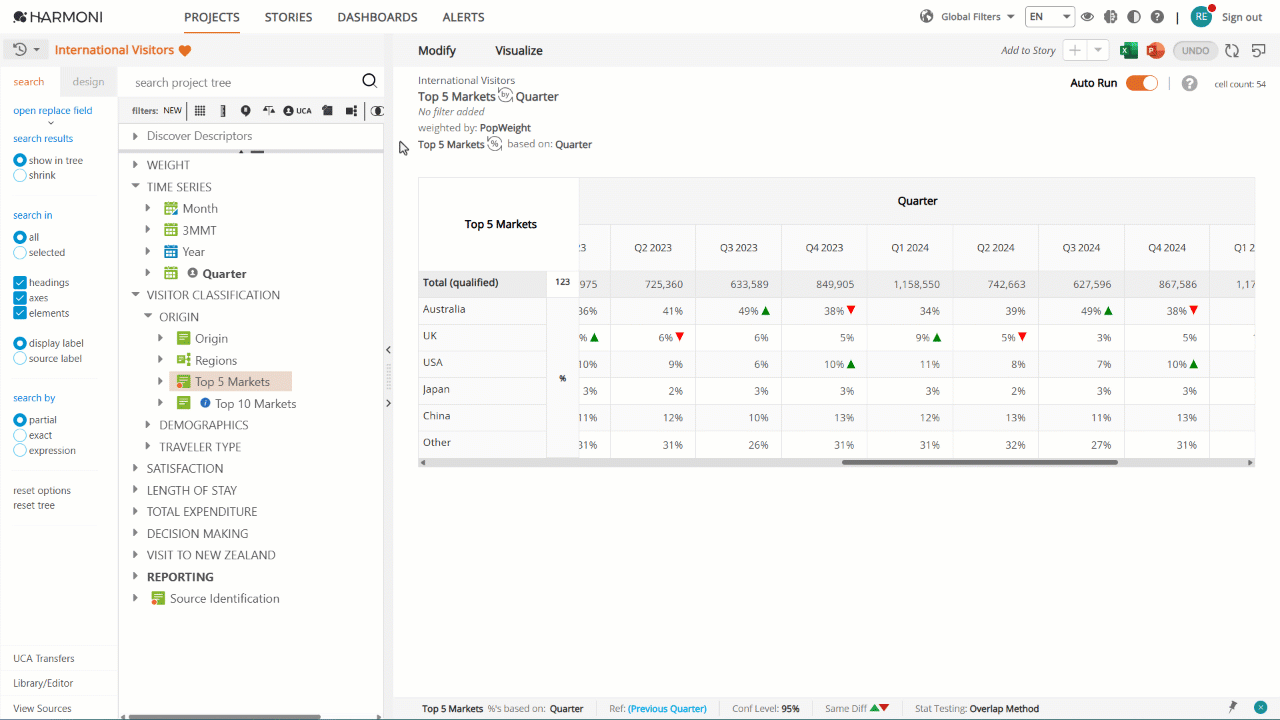The width and height of the screenshot is (1280, 720).
Task: Click the horizontal table scrollbar
Action: point(979,462)
